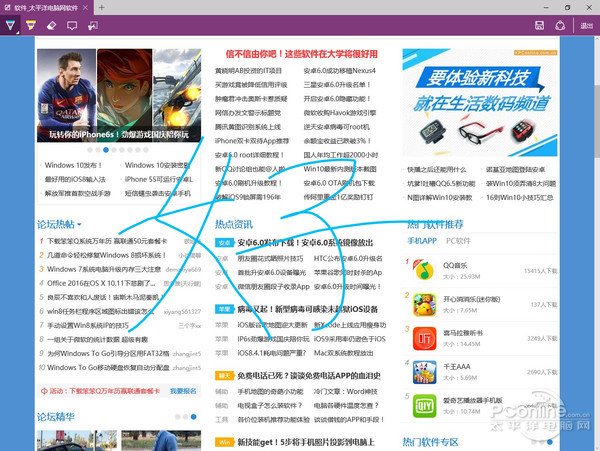Open iPhone双卡双待App推荐 article
Screen dimensions: 600x451
pyautogui.click(x=252, y=141)
